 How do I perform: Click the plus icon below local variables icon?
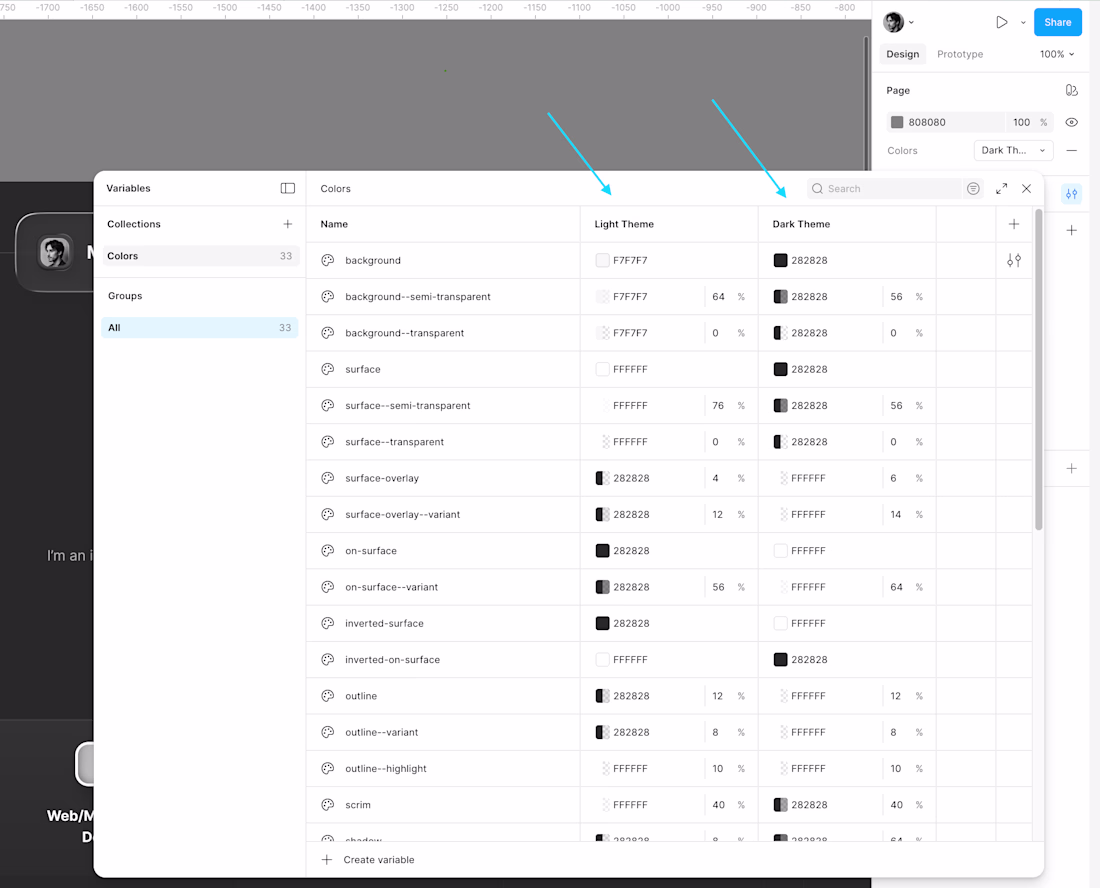pos(1071,230)
